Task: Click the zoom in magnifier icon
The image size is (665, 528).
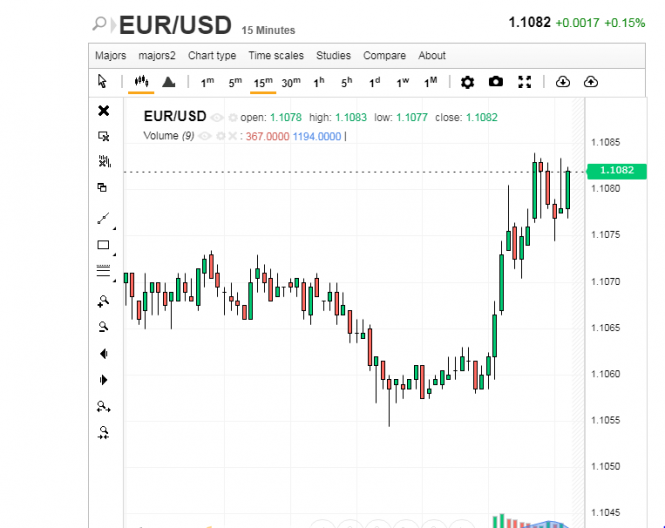Action: [x=103, y=301]
